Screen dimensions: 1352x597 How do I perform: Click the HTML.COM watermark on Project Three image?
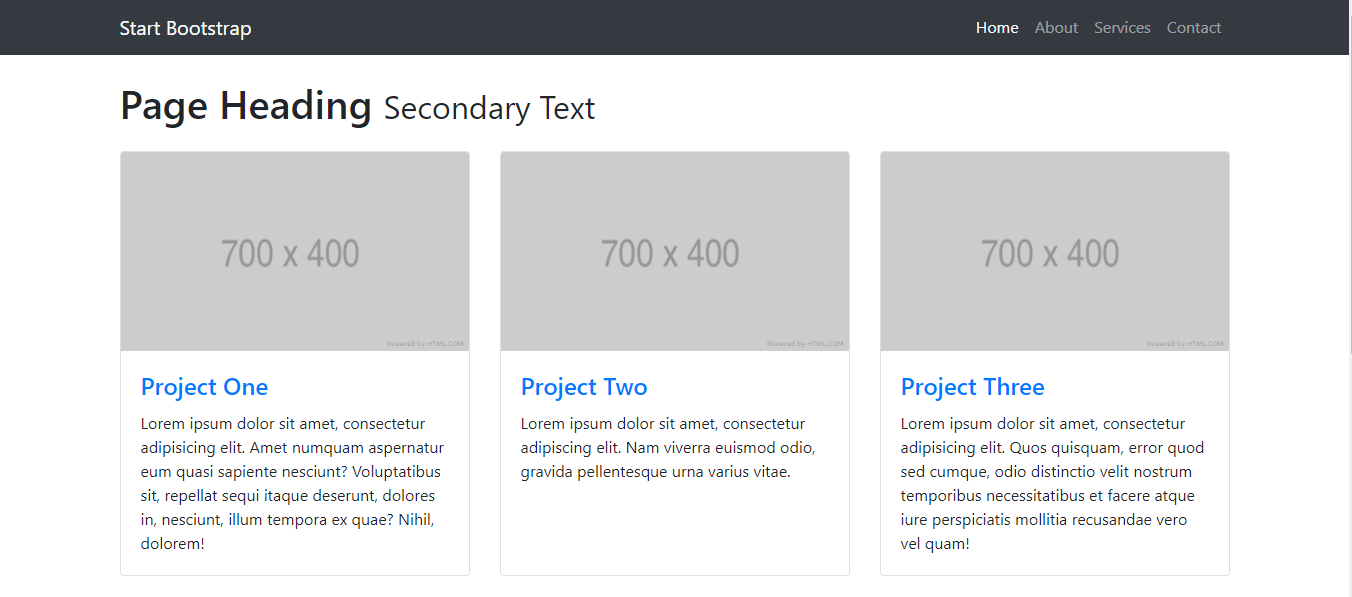[x=1185, y=344]
